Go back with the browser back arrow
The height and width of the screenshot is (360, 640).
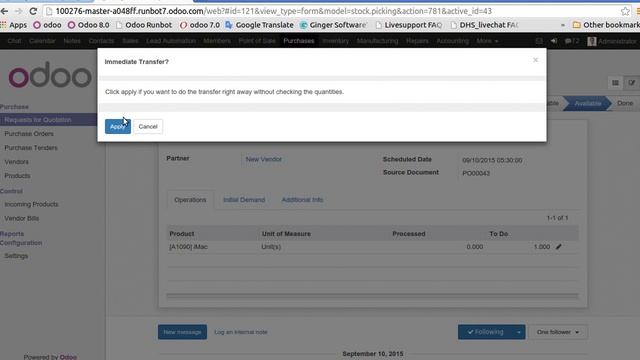(4, 11)
